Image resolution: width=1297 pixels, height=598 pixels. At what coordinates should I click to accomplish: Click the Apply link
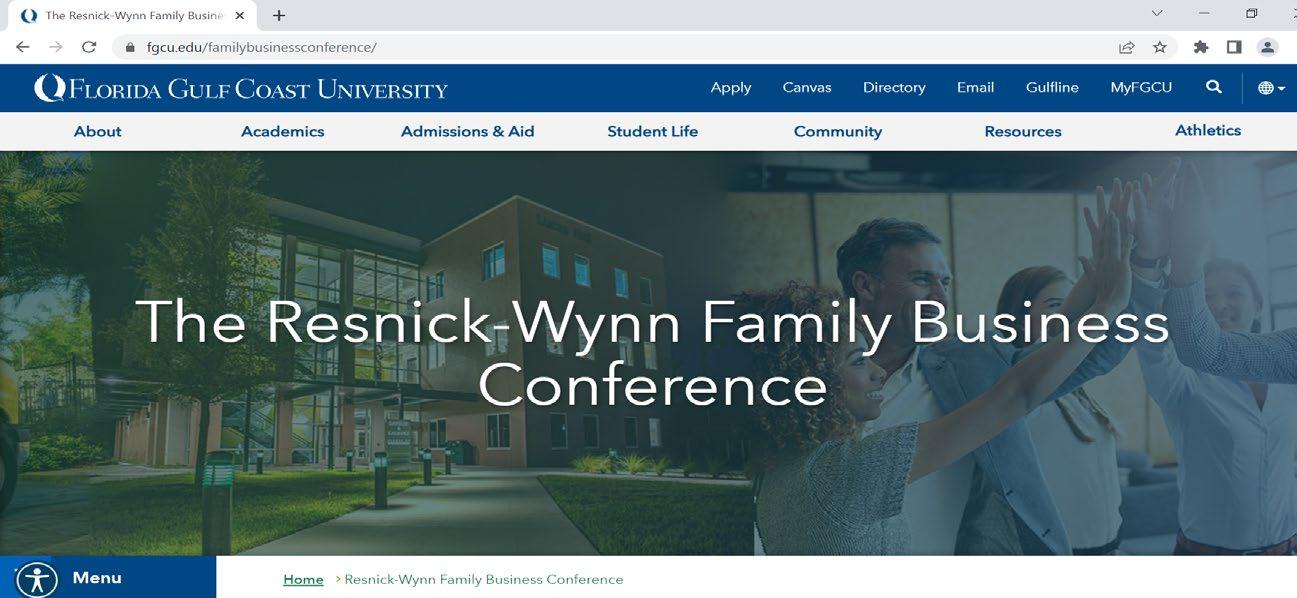(731, 88)
